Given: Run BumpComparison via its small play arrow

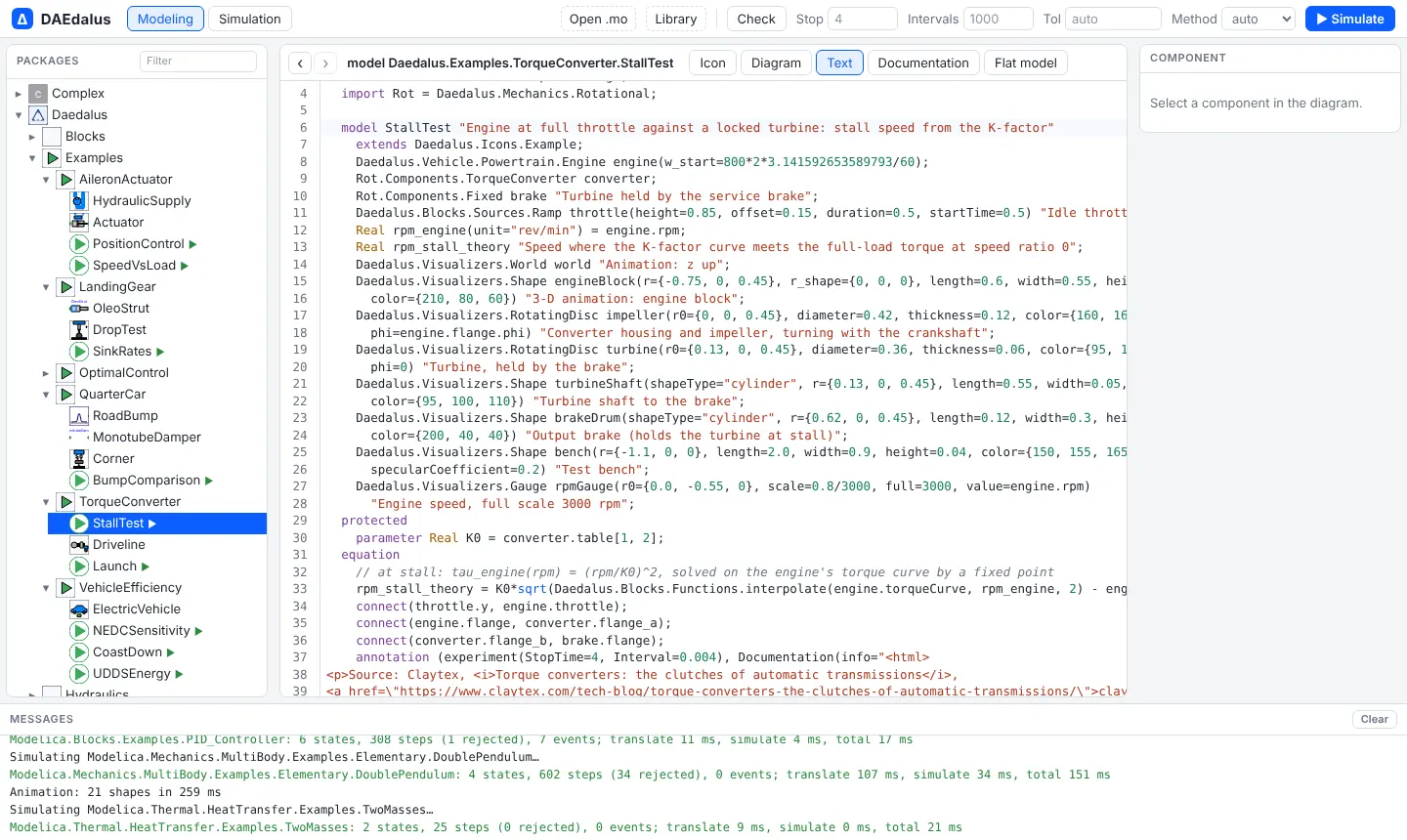Looking at the screenshot, I should (209, 481).
